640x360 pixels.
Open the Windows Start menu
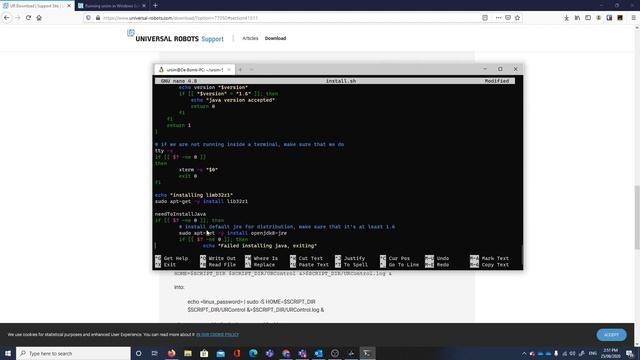point(8,353)
